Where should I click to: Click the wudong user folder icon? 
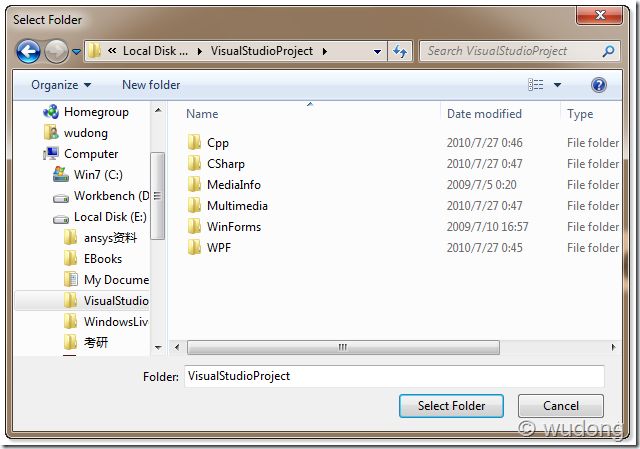pos(51,132)
